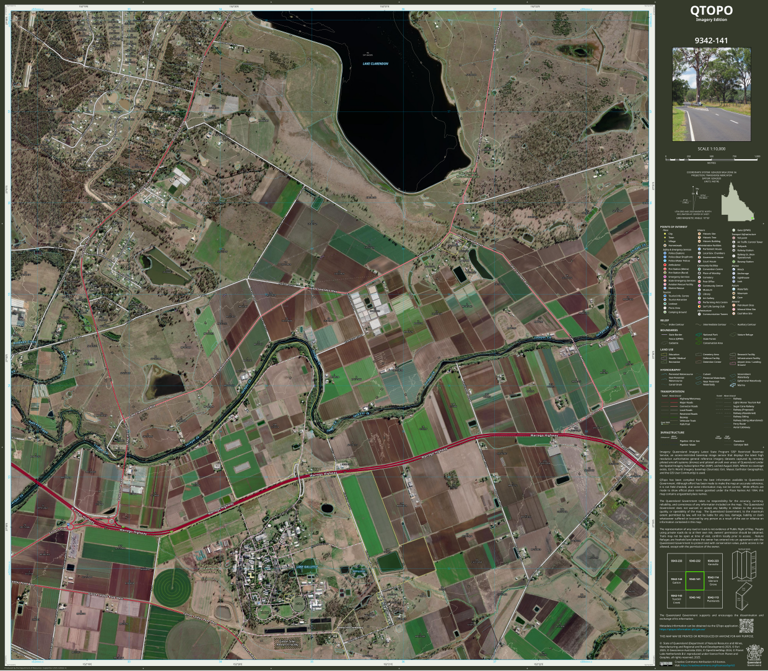Click the SCALE 1:10,000 label
Image resolution: width=768 pixels, height=671 pixels.
[711, 149]
